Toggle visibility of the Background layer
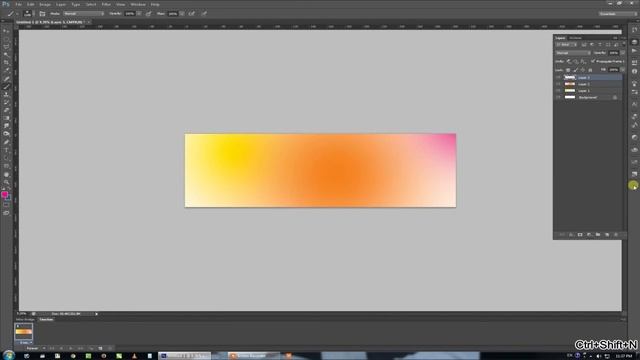The height and width of the screenshot is (360, 640). click(558, 97)
